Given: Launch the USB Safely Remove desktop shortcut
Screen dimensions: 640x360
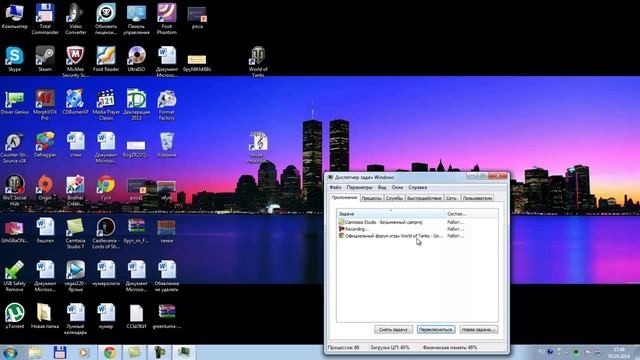Looking at the screenshot, I should pos(14,276).
